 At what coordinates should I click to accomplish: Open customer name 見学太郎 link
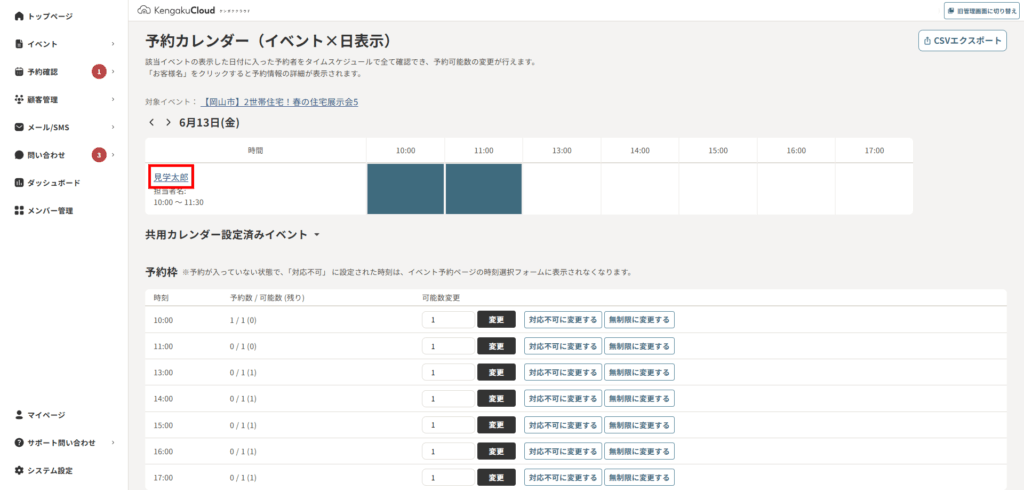pos(171,176)
